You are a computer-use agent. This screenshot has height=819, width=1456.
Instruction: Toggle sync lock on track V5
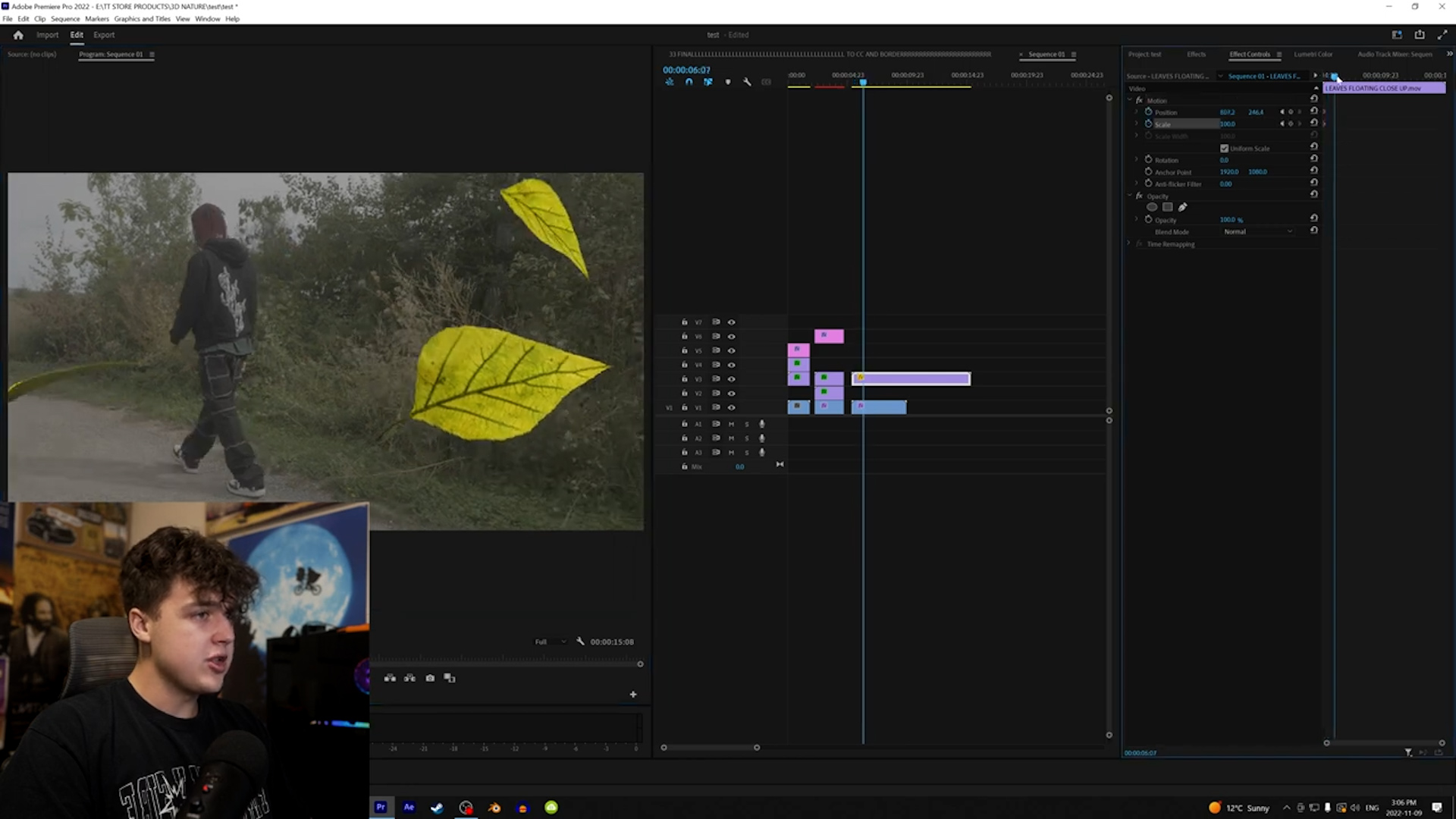(716, 350)
